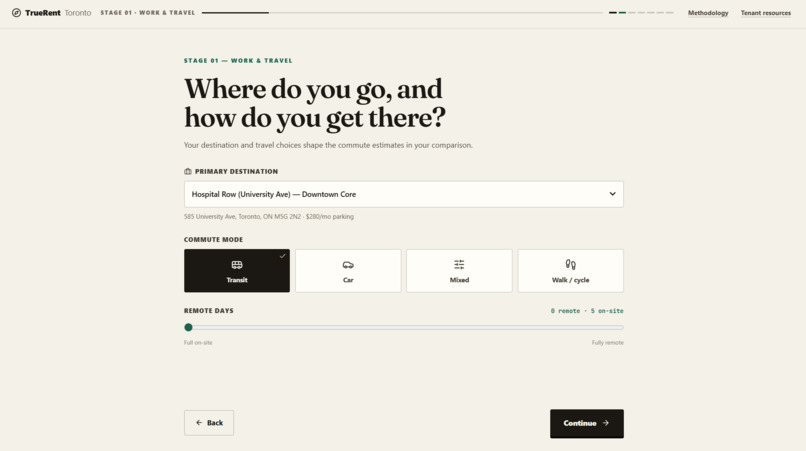The height and width of the screenshot is (451, 806).
Task: Click the '585 University Ave' address text
Action: click(210, 217)
